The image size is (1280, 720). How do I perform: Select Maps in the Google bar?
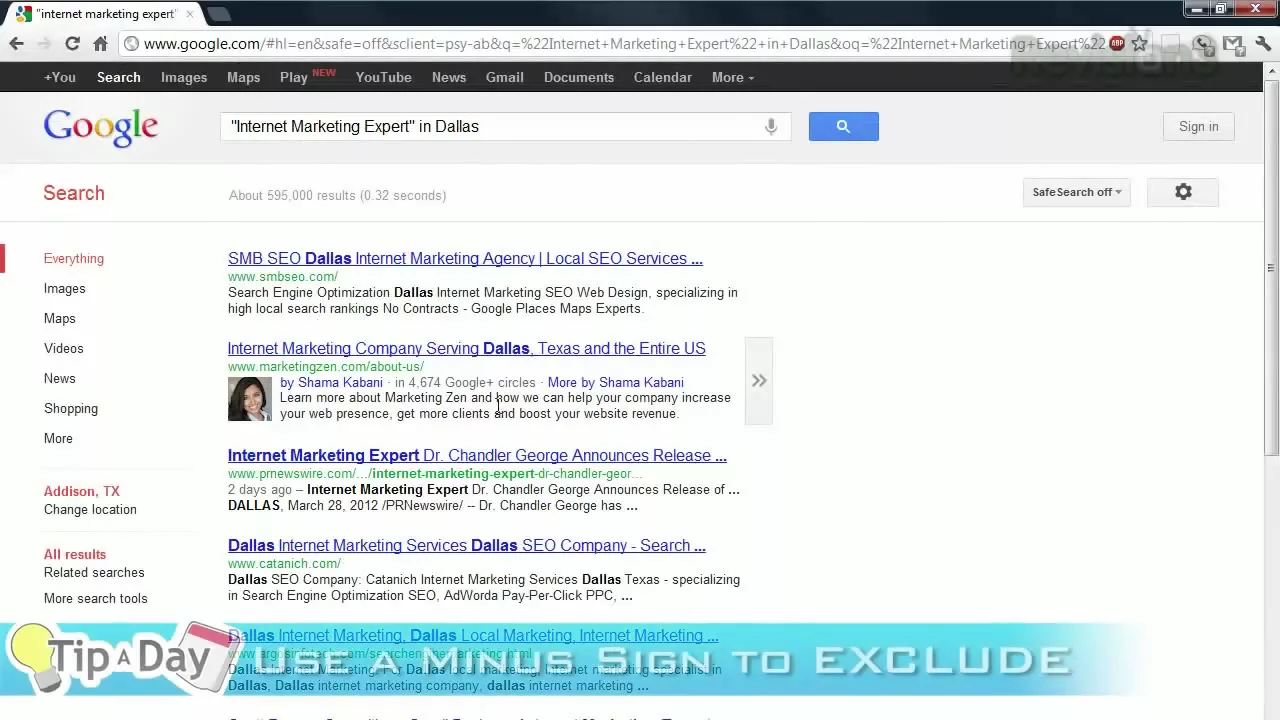point(243,77)
